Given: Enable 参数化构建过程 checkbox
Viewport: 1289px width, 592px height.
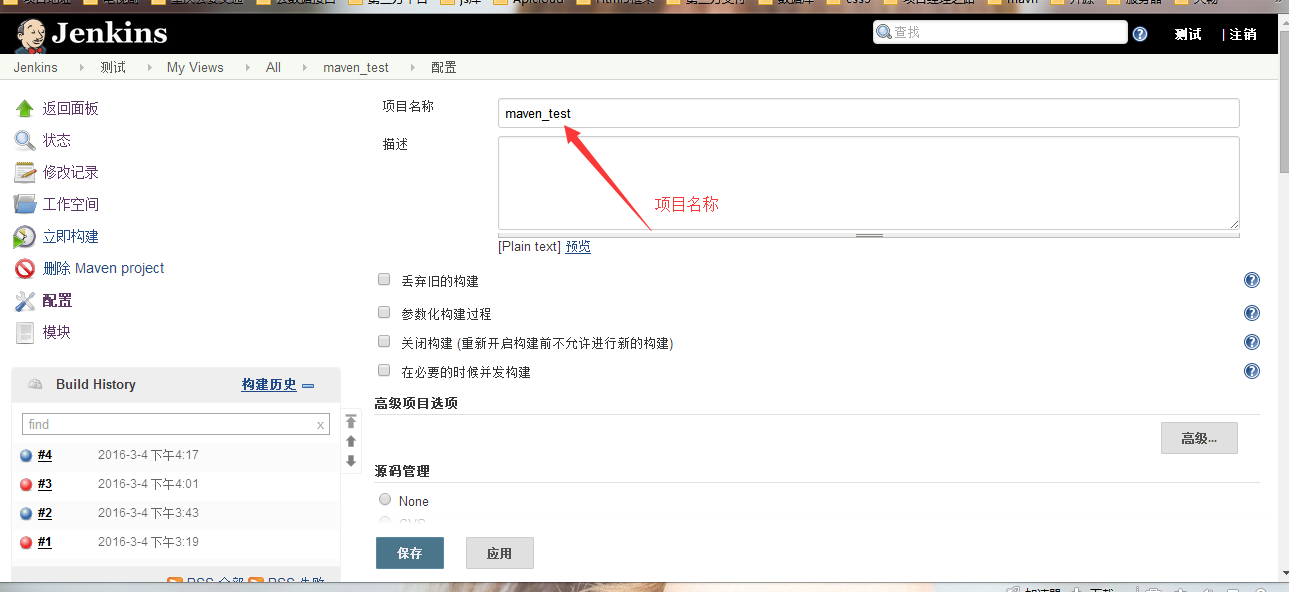Looking at the screenshot, I should [x=384, y=312].
